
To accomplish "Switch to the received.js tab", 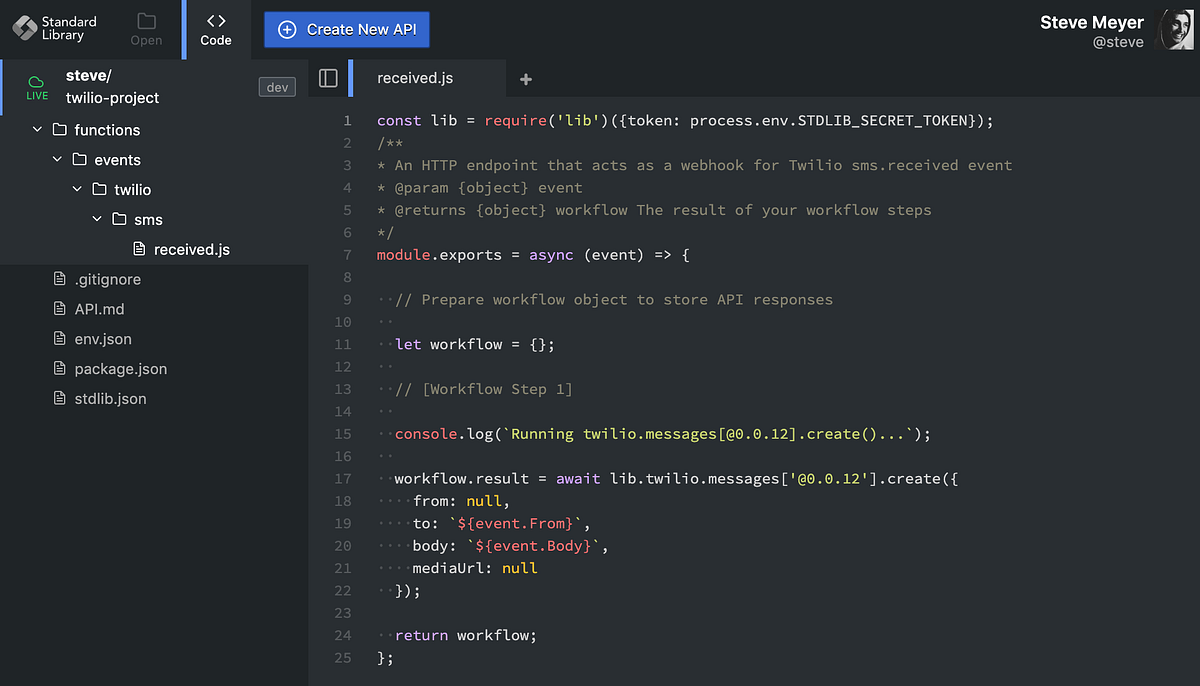I will click(413, 76).
